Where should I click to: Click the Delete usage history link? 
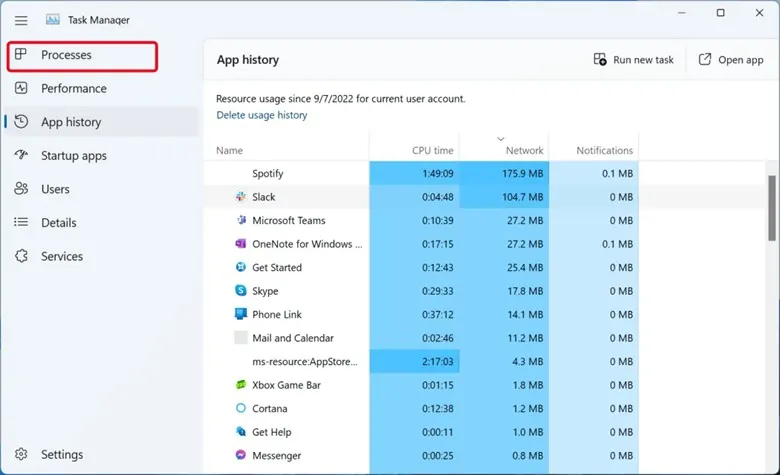[262, 115]
